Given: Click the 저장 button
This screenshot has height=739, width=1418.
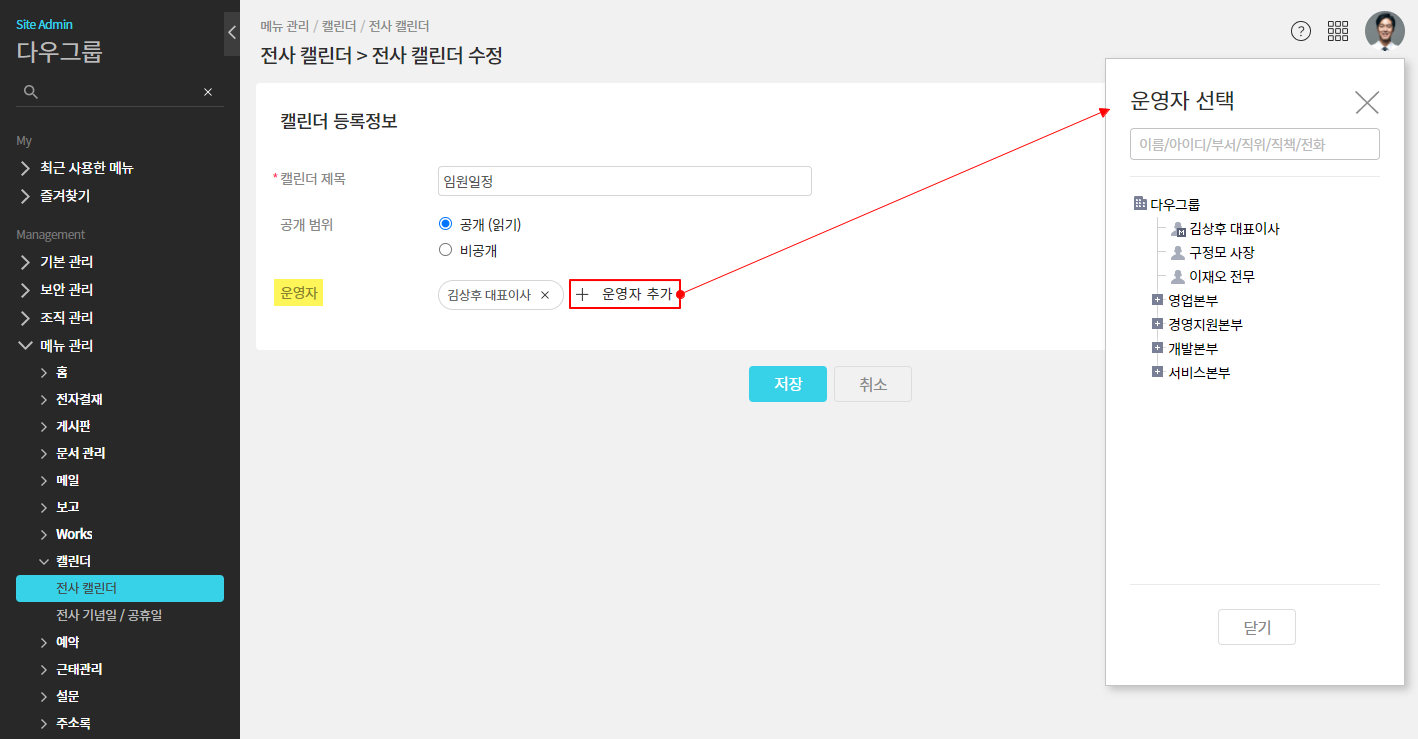Looking at the screenshot, I should point(787,384).
